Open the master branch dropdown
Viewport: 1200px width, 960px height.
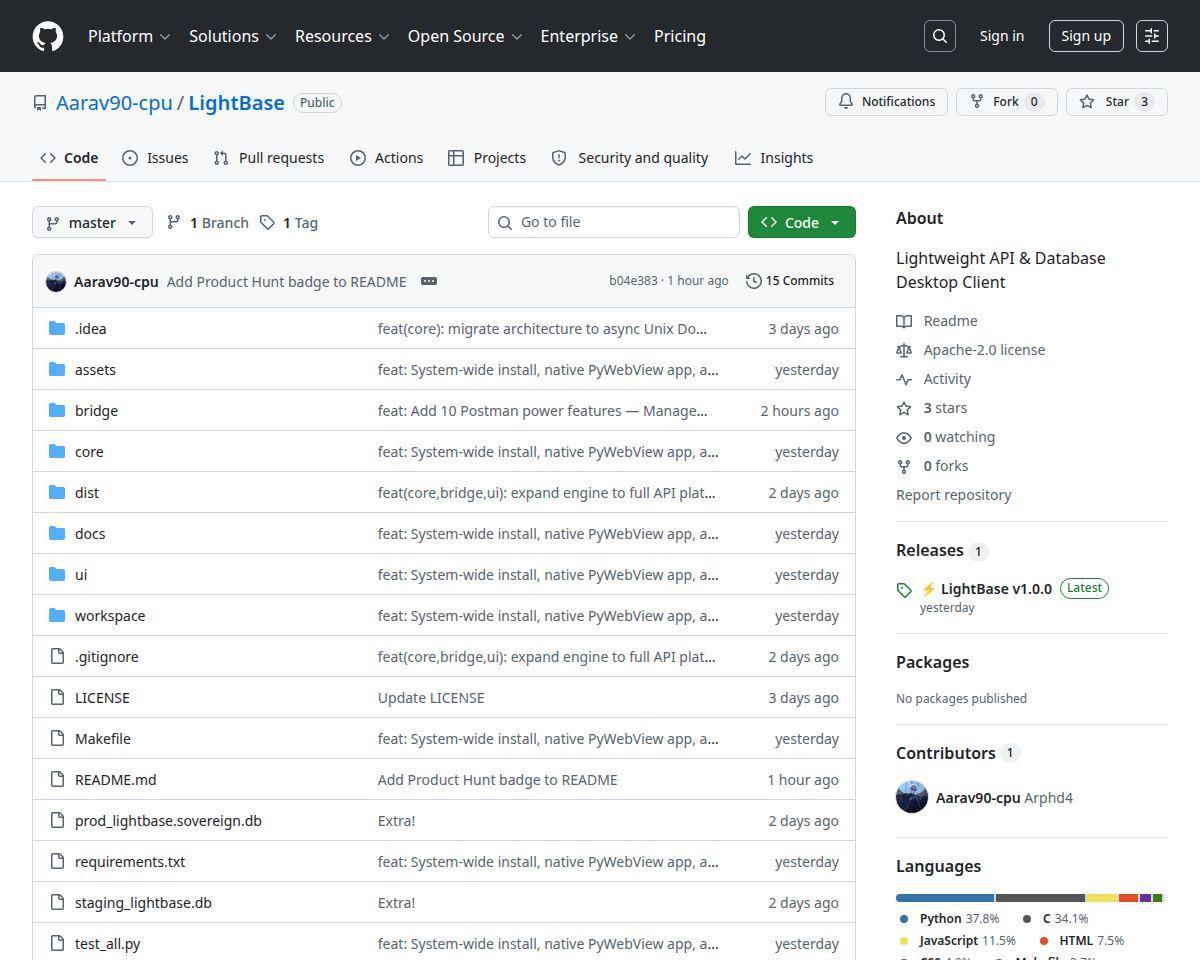tap(92, 222)
